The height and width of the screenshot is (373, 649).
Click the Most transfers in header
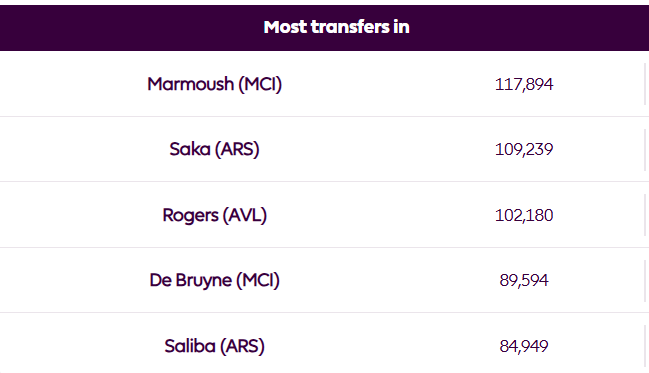[x=337, y=27]
